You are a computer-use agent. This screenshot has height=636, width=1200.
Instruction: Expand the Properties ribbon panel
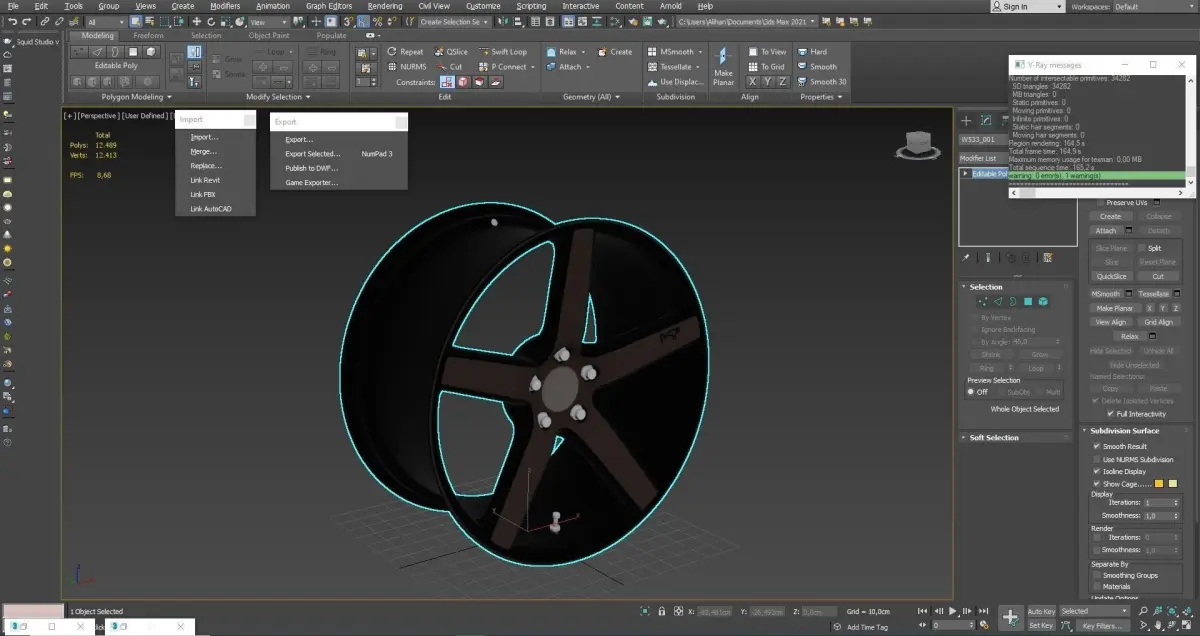(x=840, y=97)
